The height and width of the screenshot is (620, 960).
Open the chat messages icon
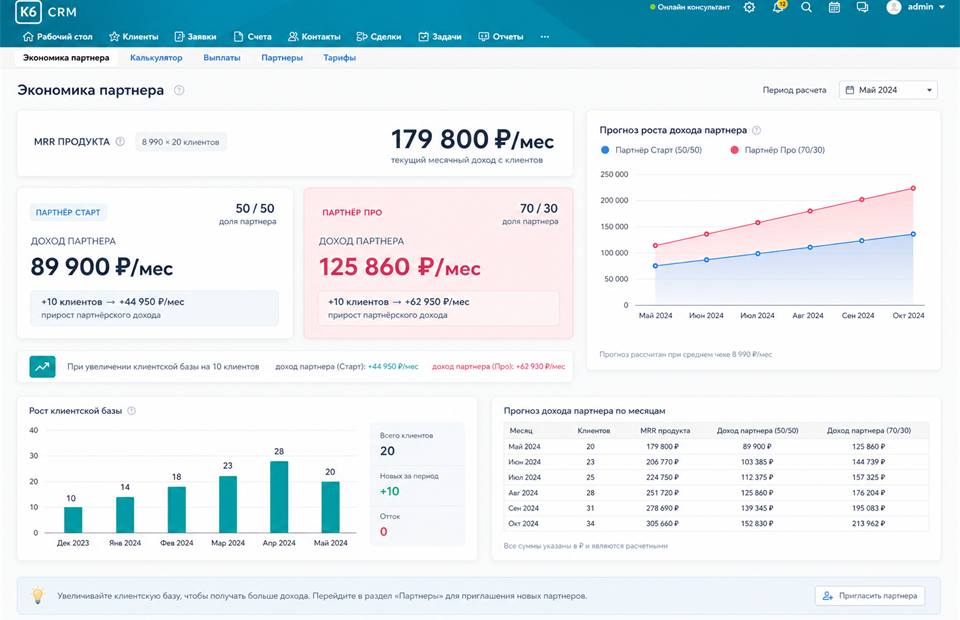click(x=862, y=7)
